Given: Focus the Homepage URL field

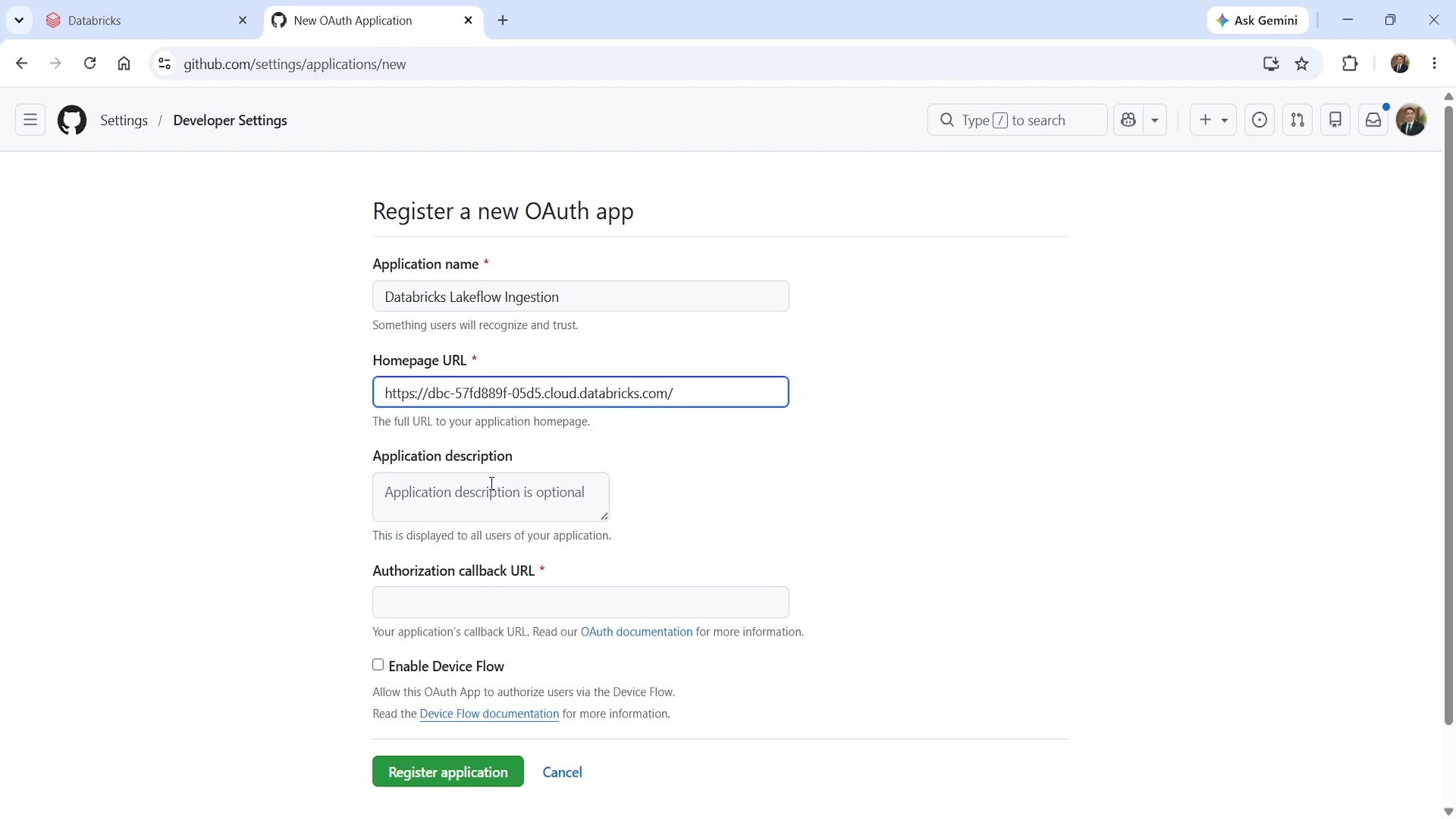Looking at the screenshot, I should click(581, 393).
